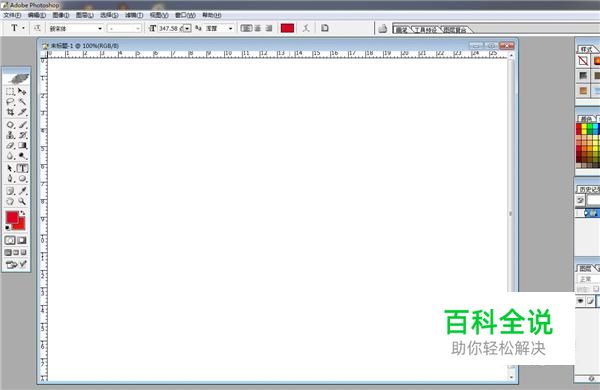Select the Notes tool
Image resolution: width=600 pixels, height=390 pixels.
pos(10,191)
